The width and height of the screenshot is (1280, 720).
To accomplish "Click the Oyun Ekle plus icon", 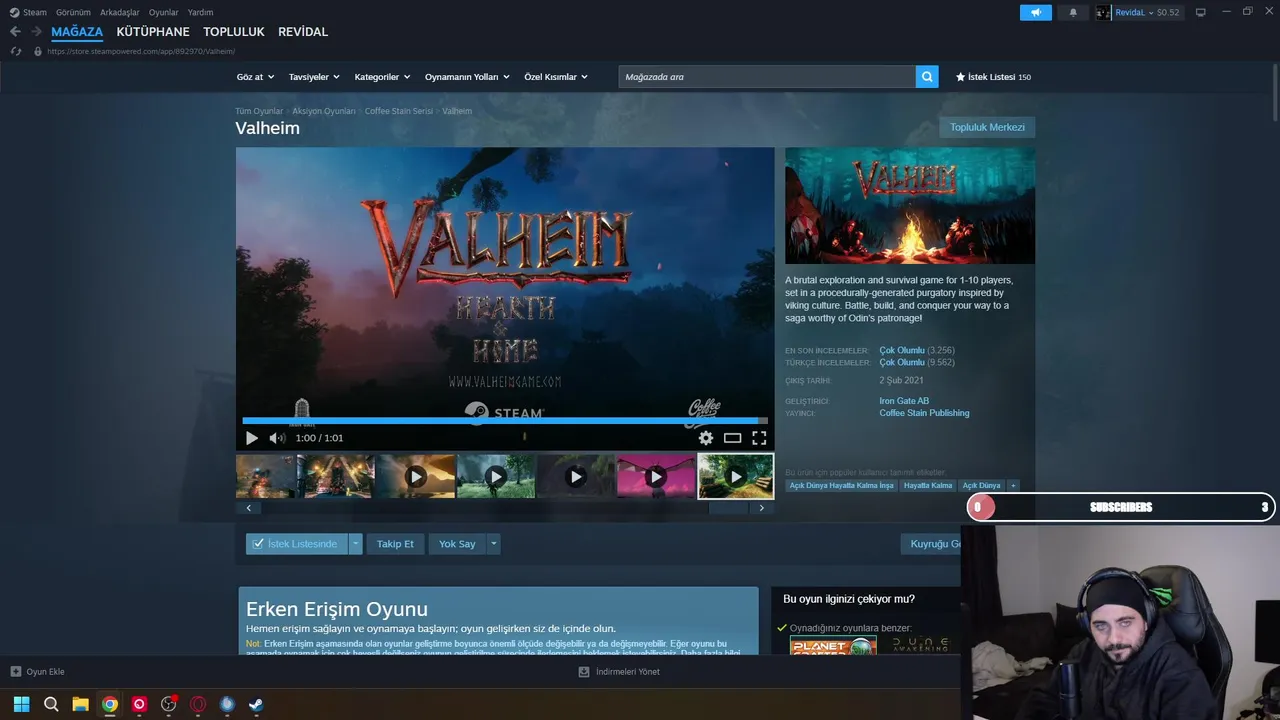I will (15, 672).
